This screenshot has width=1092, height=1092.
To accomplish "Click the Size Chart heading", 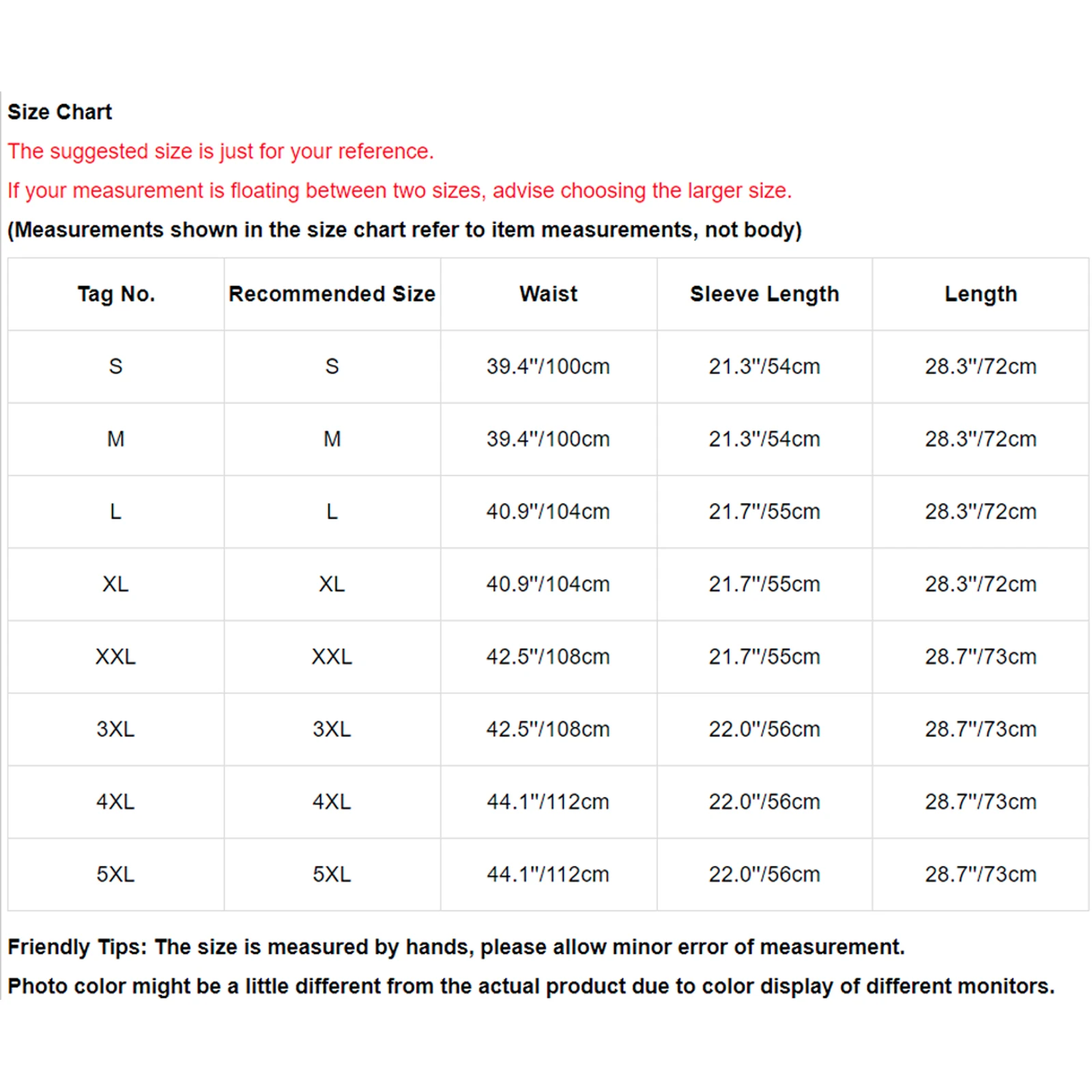I will pyautogui.click(x=59, y=112).
